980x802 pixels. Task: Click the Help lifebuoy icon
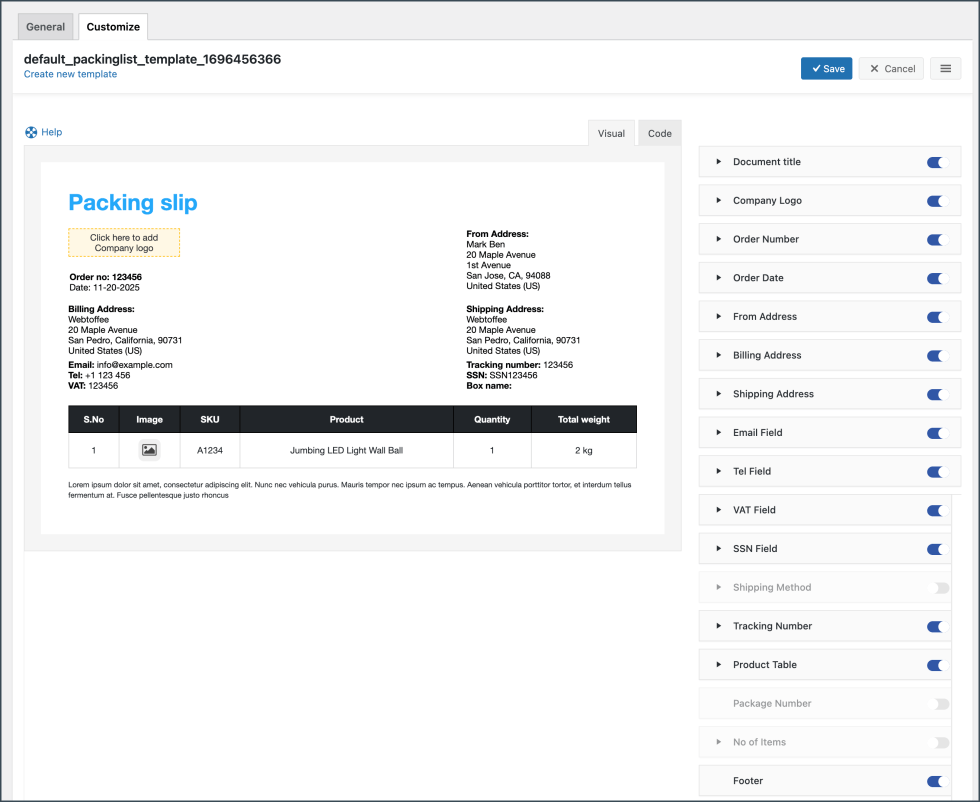(31, 132)
